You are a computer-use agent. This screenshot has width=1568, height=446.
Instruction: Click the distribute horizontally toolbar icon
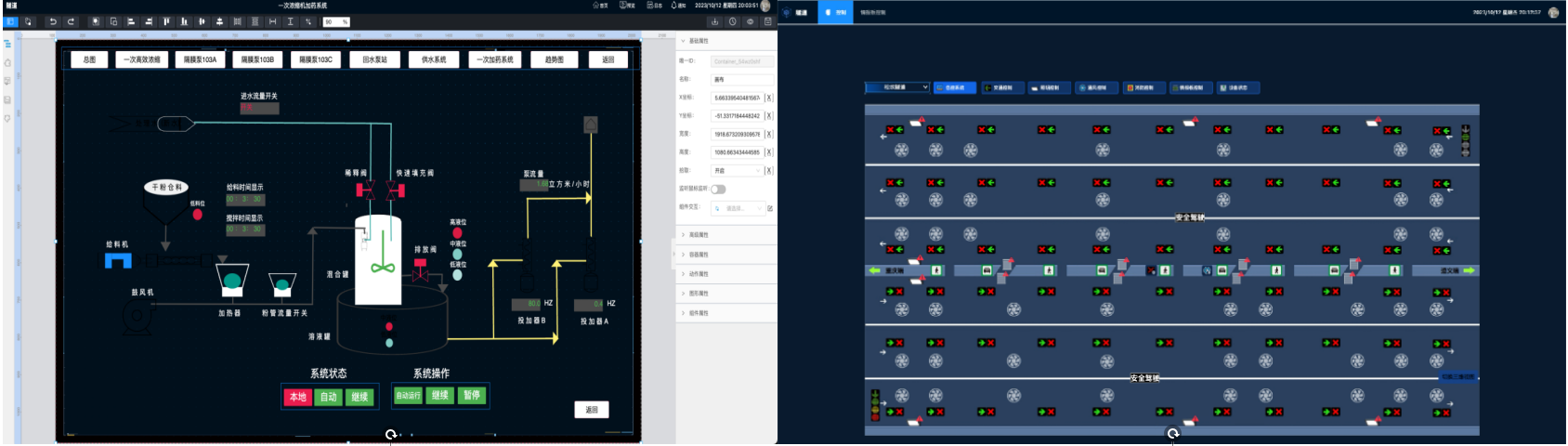coord(237,21)
